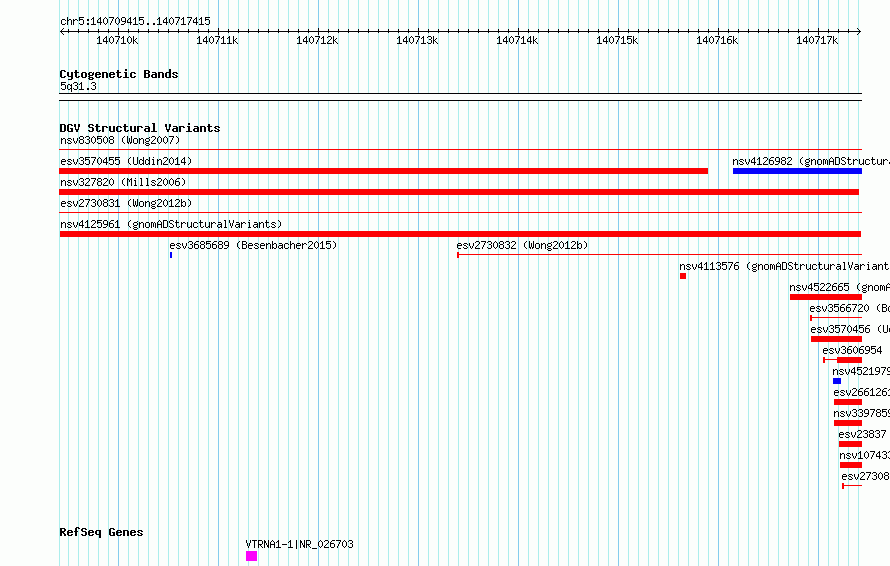Click the esv2661261 red variant bar
This screenshot has width=890, height=566.
pos(847,402)
